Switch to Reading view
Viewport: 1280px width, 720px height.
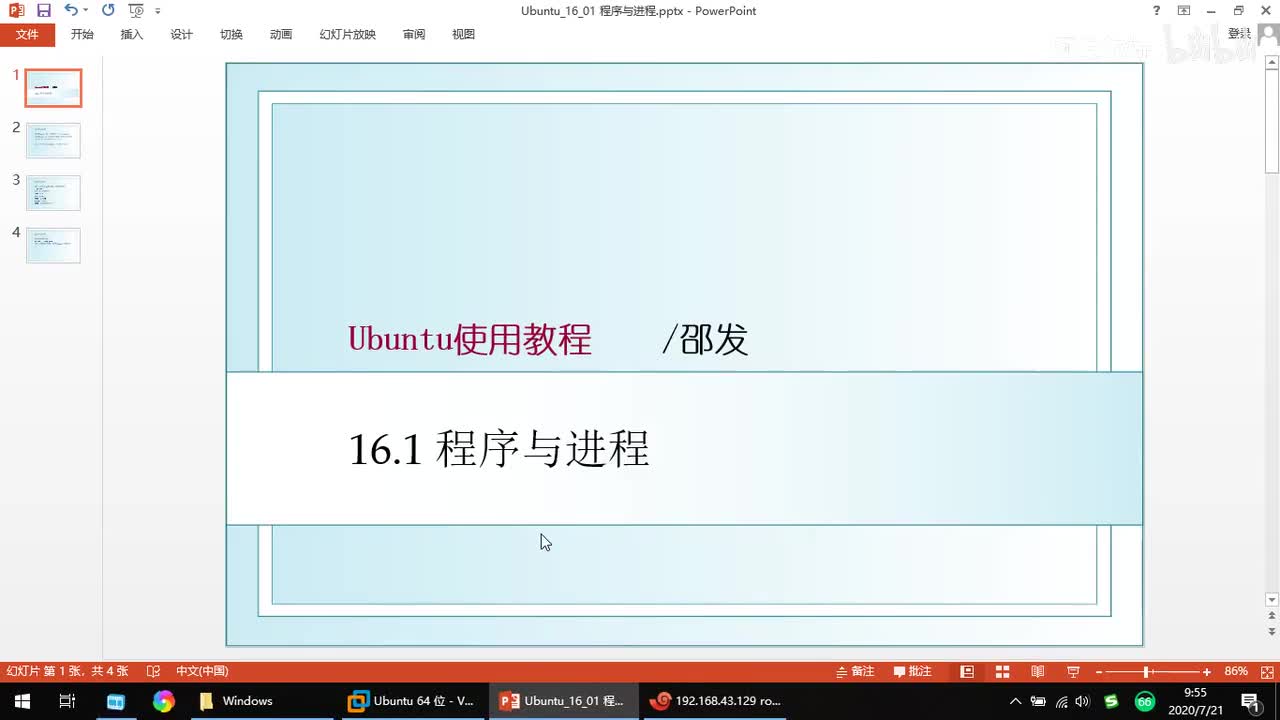pyautogui.click(x=1038, y=671)
